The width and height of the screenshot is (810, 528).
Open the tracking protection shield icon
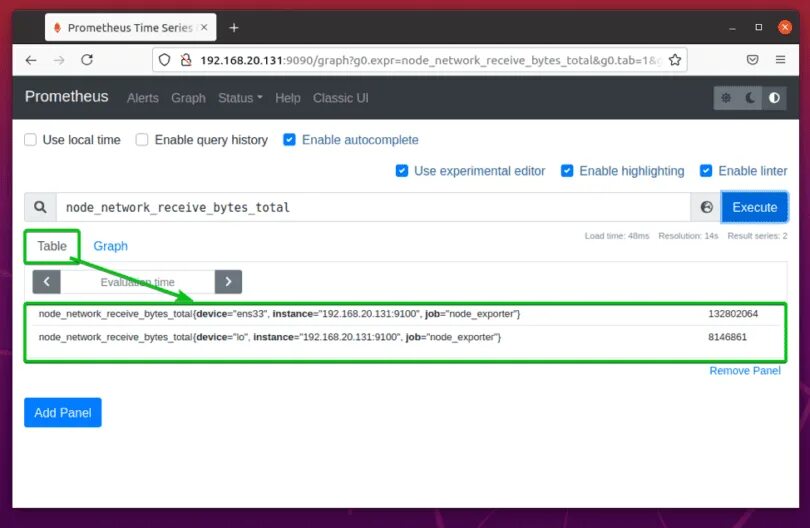pos(164,60)
